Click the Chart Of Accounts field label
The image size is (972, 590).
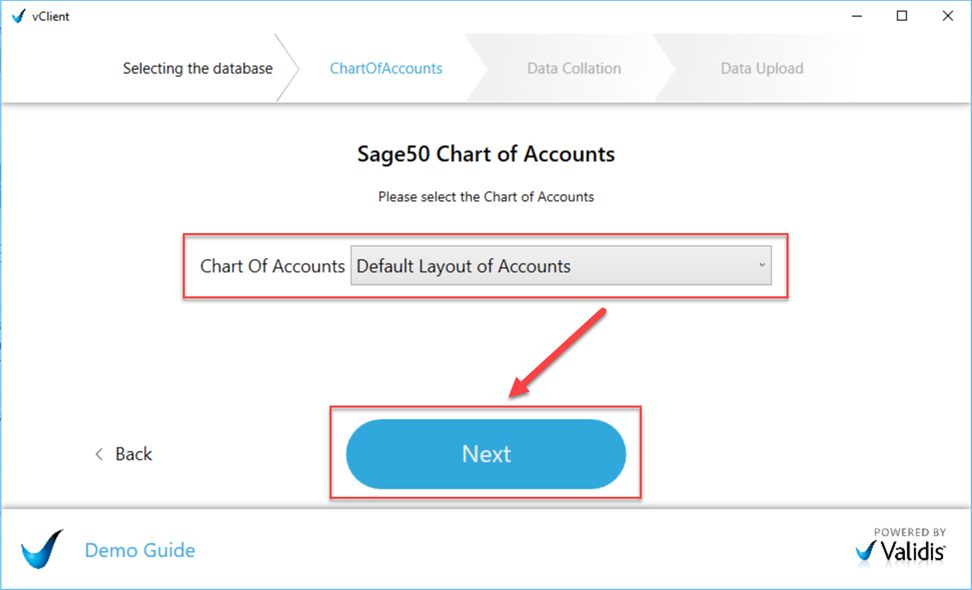(x=272, y=266)
